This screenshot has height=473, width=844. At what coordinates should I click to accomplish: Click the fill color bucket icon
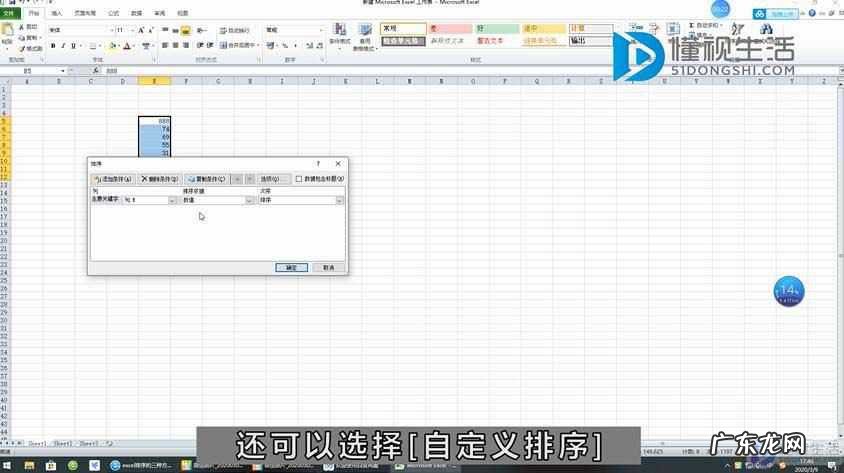tap(112, 46)
